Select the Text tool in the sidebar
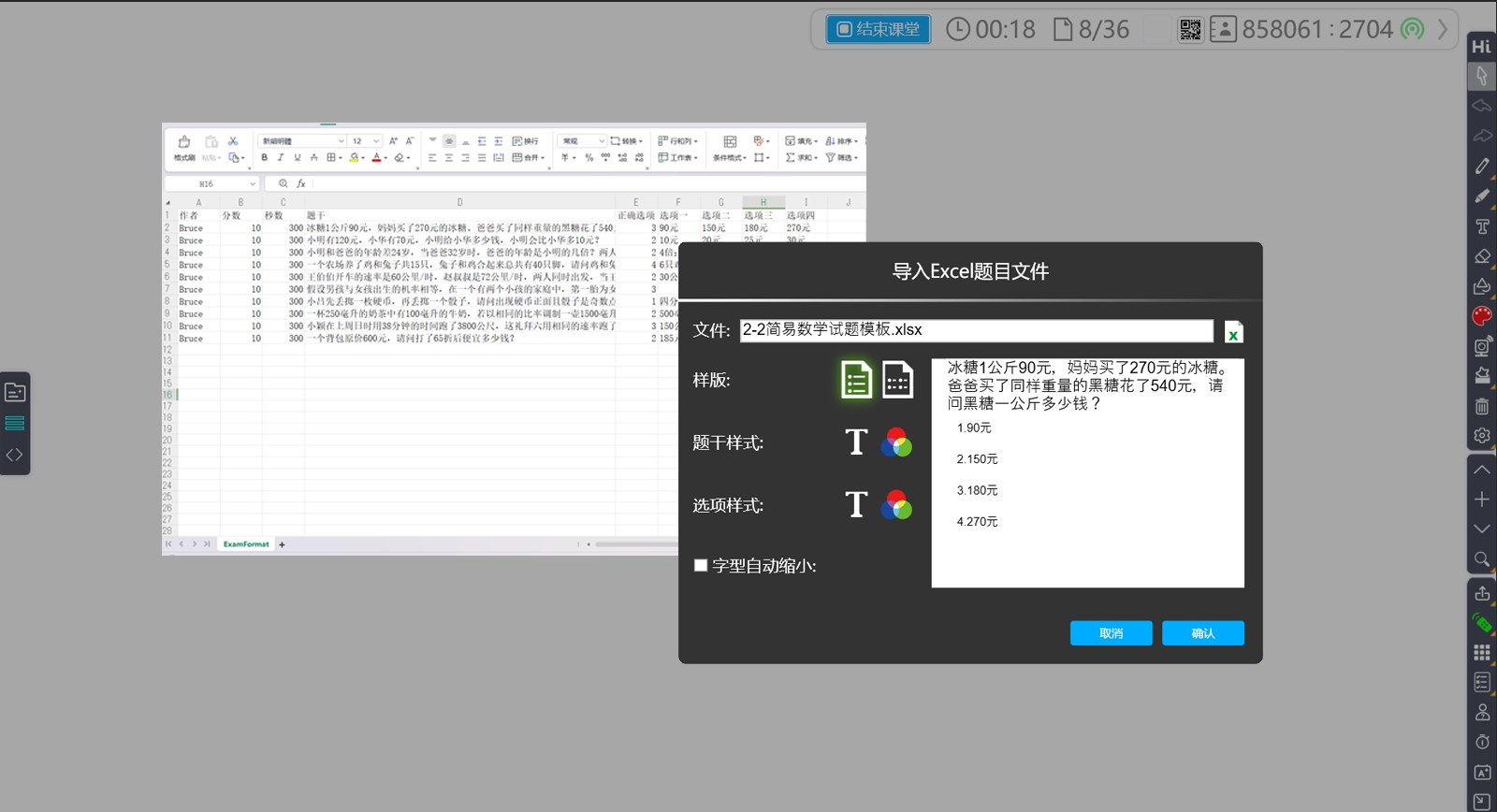 coord(1482,226)
